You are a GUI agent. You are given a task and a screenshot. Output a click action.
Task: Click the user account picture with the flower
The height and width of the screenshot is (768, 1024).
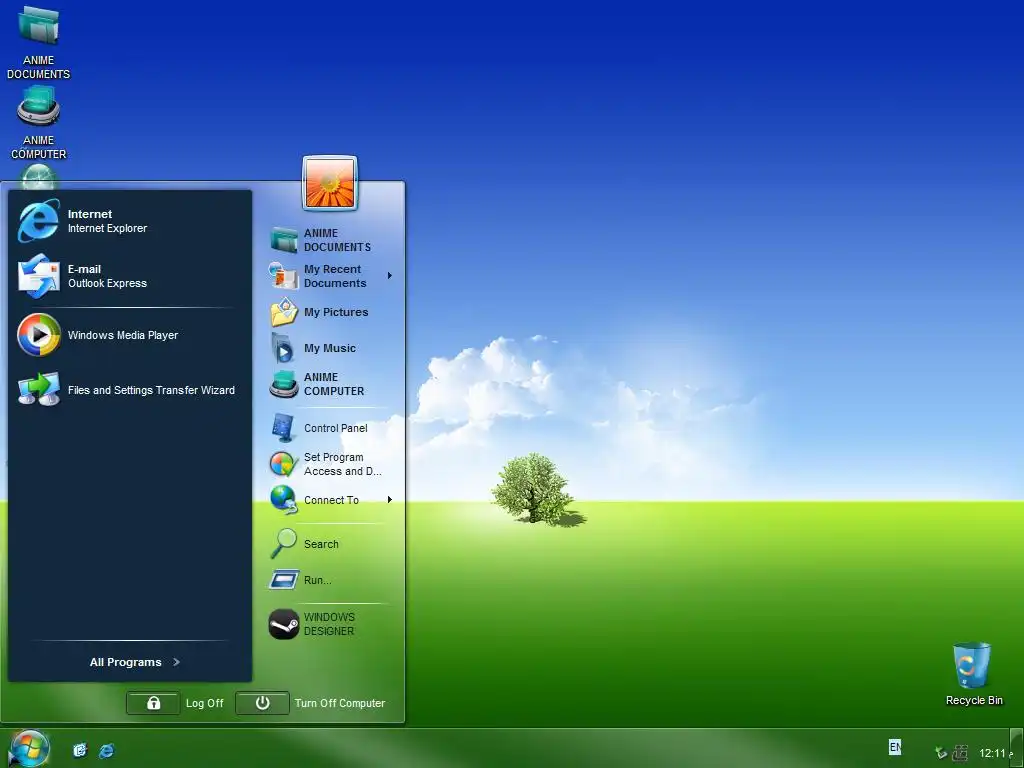[x=330, y=184]
